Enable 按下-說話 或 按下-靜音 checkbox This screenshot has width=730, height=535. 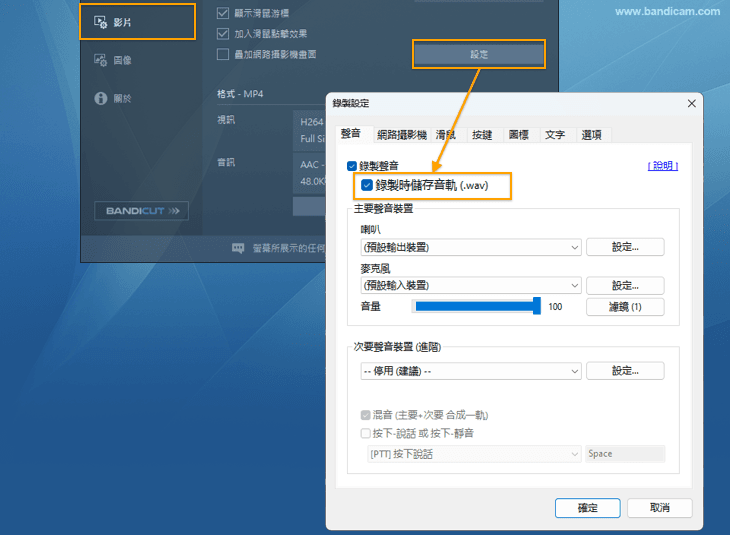pos(365,433)
